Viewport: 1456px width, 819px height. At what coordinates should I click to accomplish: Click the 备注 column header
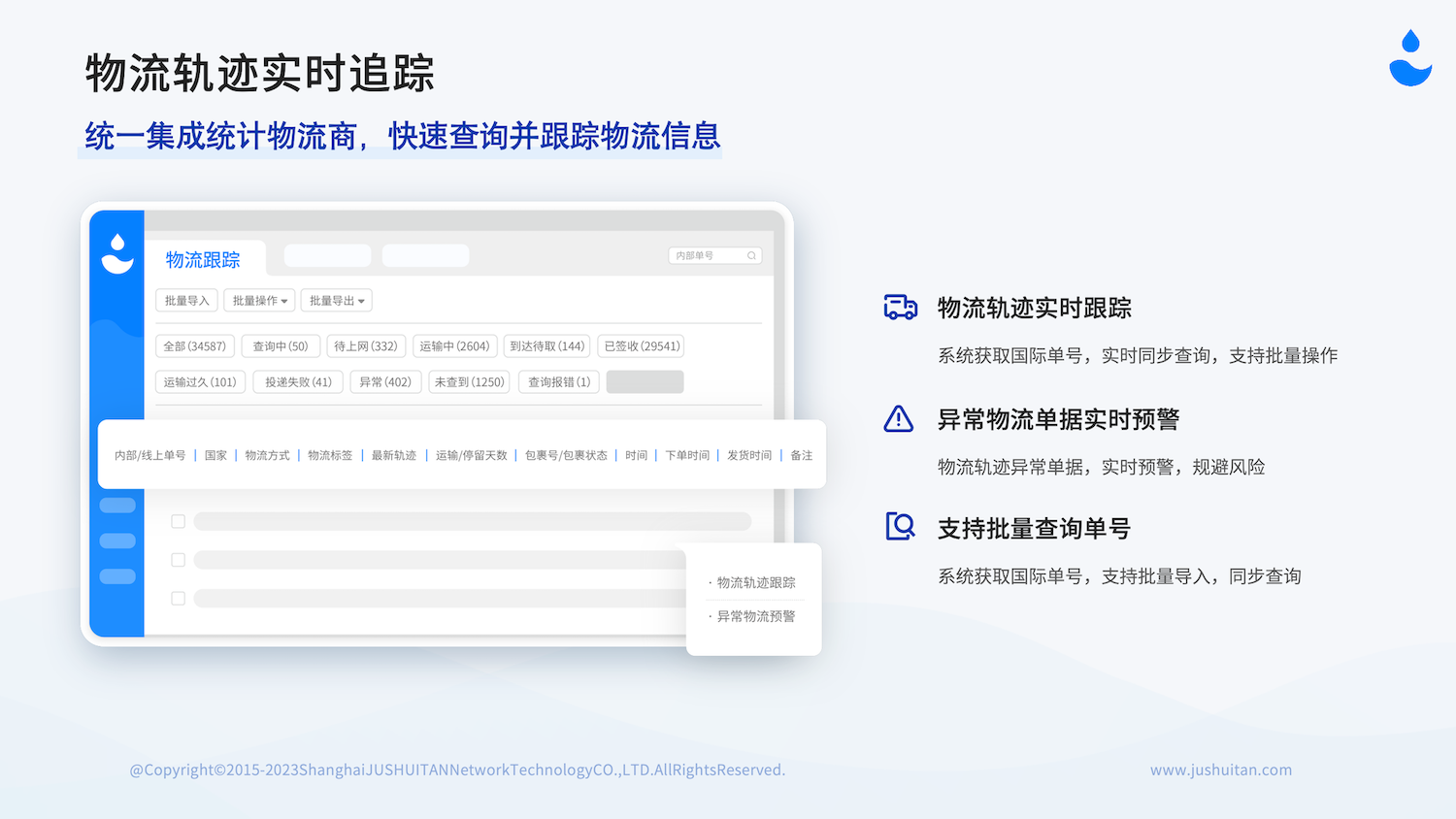click(x=801, y=455)
